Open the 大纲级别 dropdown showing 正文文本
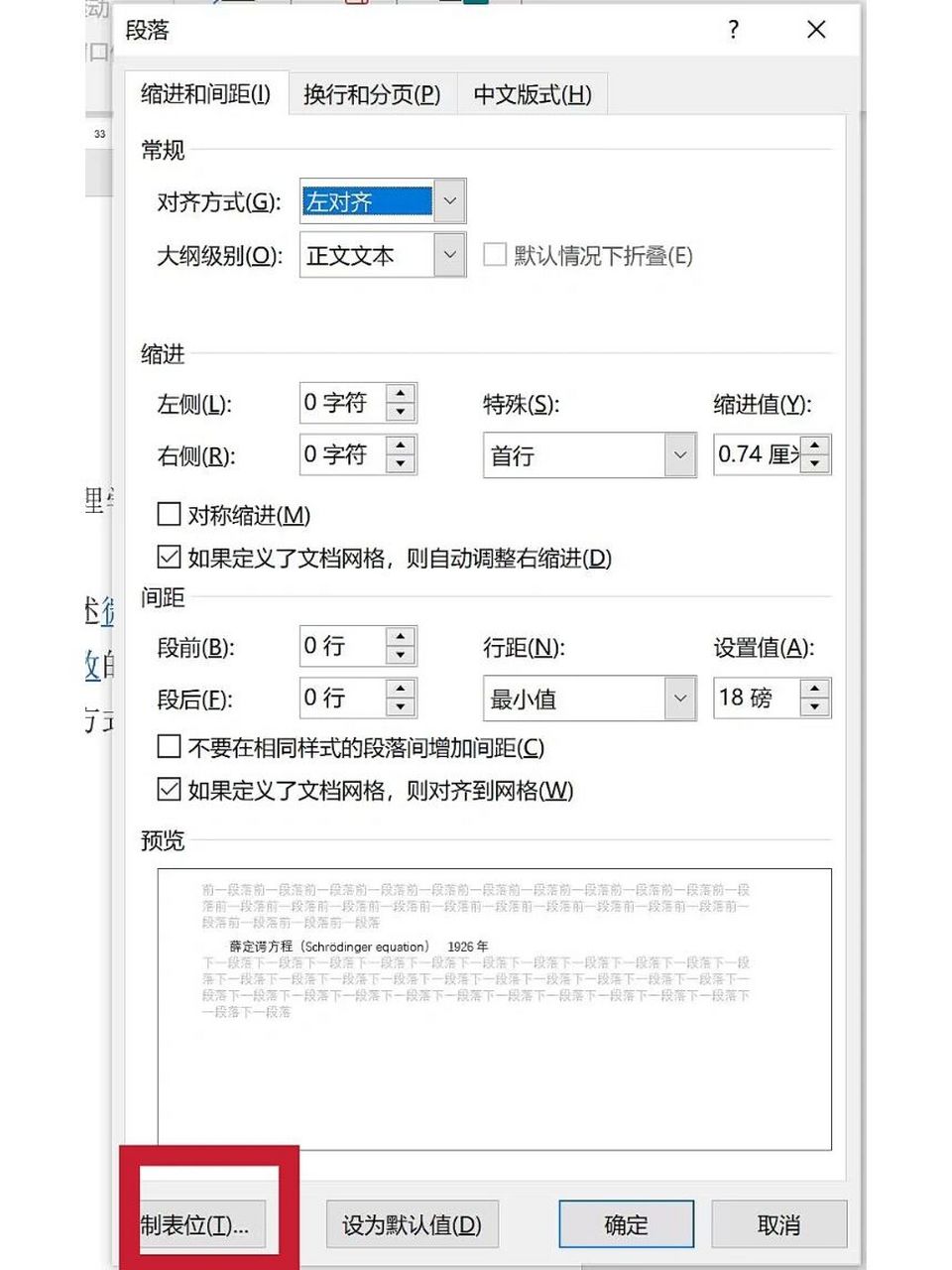 [x=448, y=255]
